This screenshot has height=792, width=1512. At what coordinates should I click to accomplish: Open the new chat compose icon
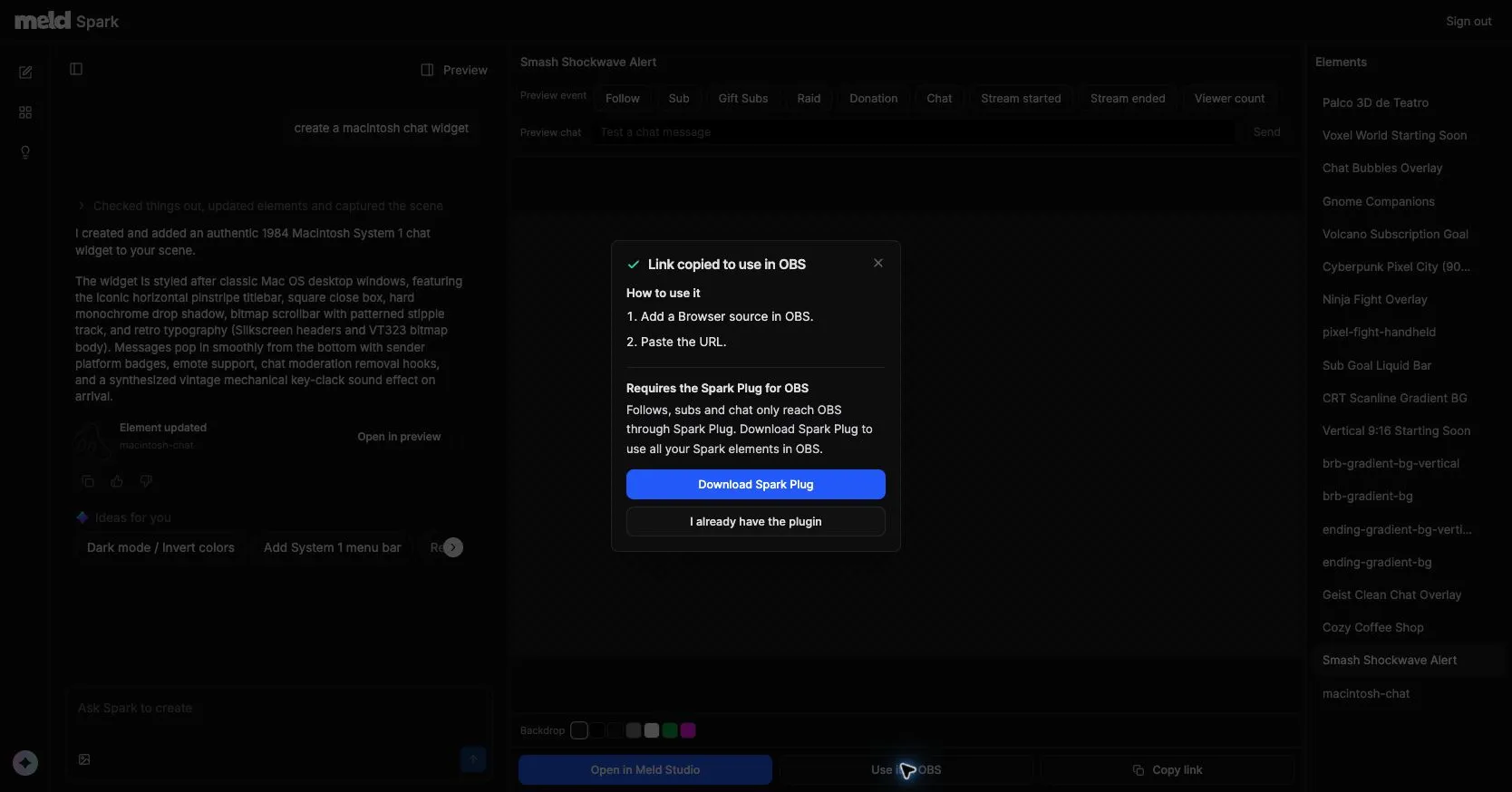click(x=25, y=72)
